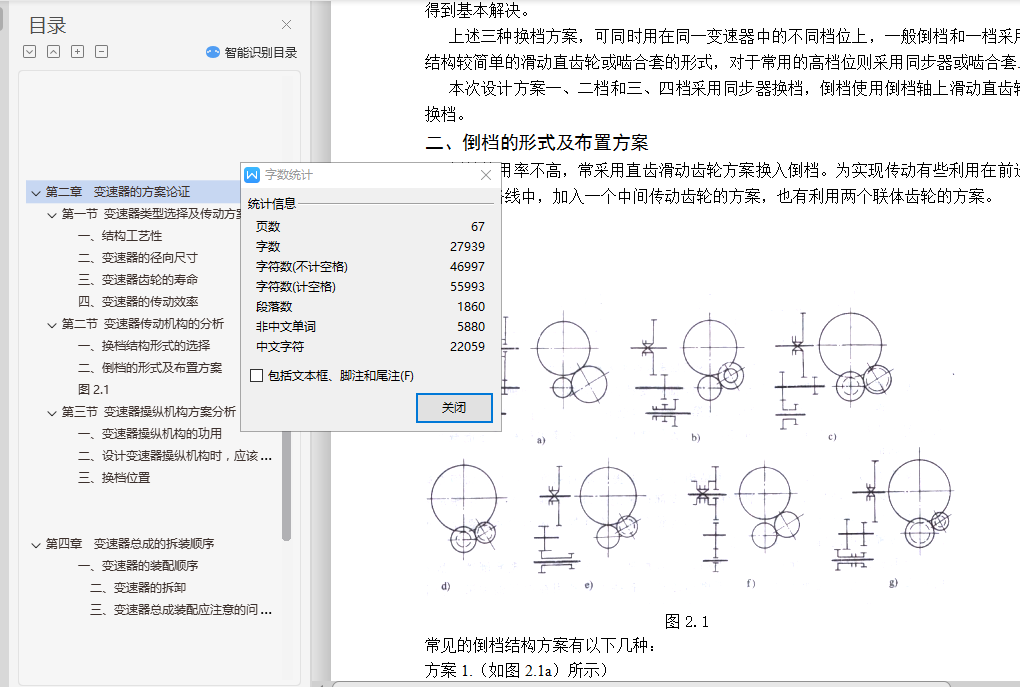Select 第四章 变速器总成的拆装顺序 heading

click(x=129, y=544)
